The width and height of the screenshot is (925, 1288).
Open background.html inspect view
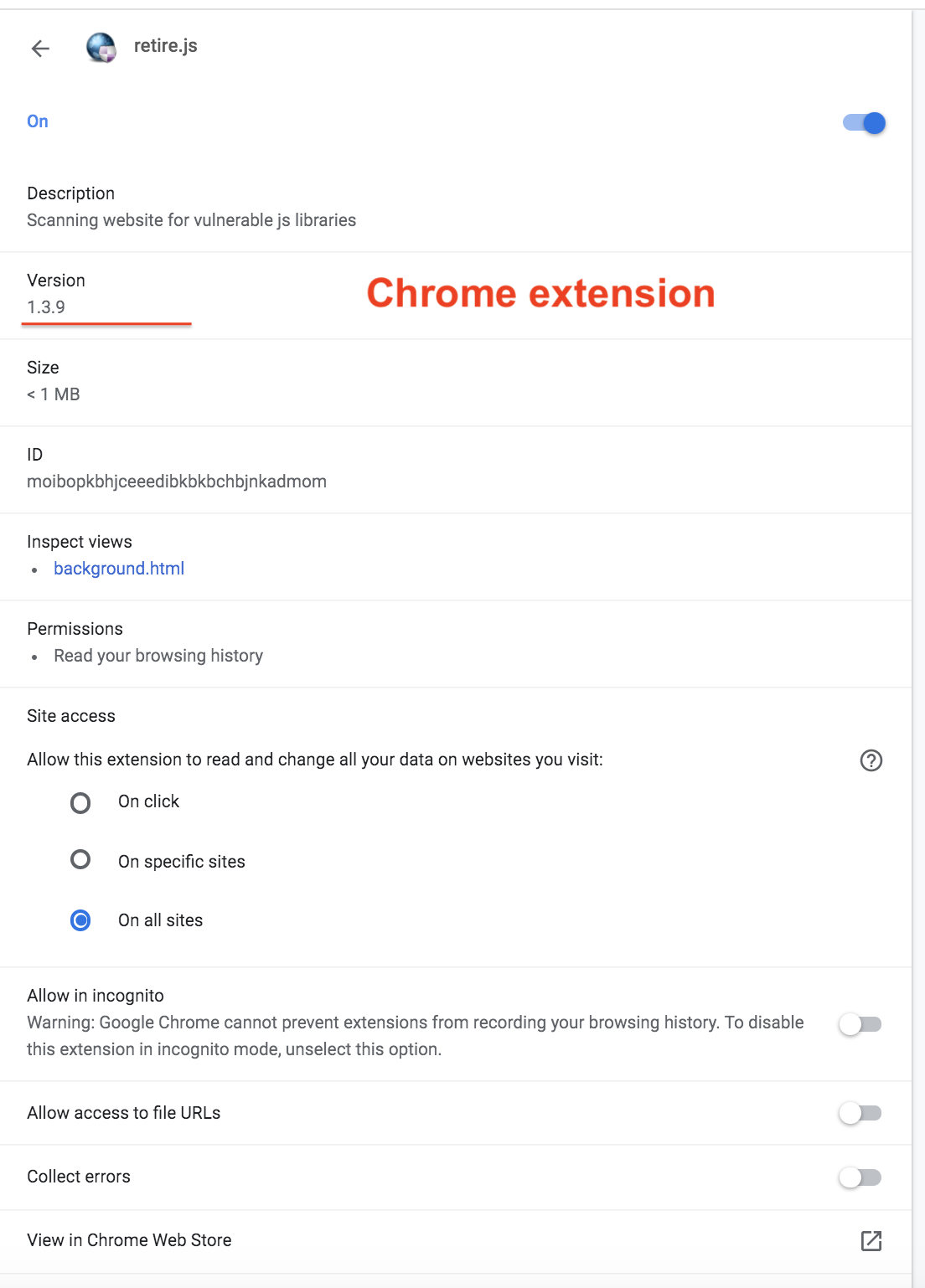[119, 569]
